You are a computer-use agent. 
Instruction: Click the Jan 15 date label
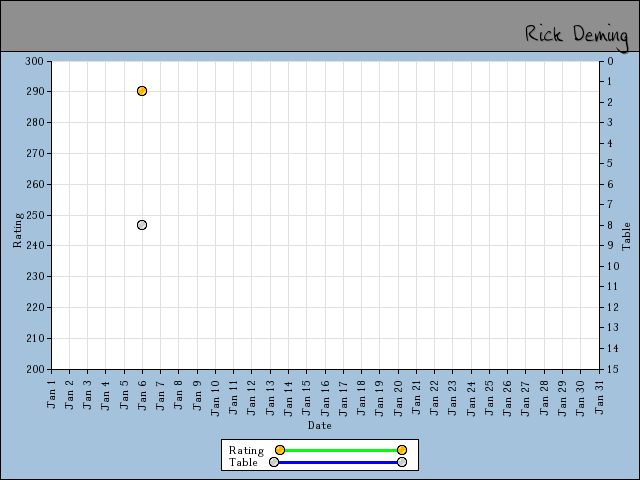[x=307, y=398]
